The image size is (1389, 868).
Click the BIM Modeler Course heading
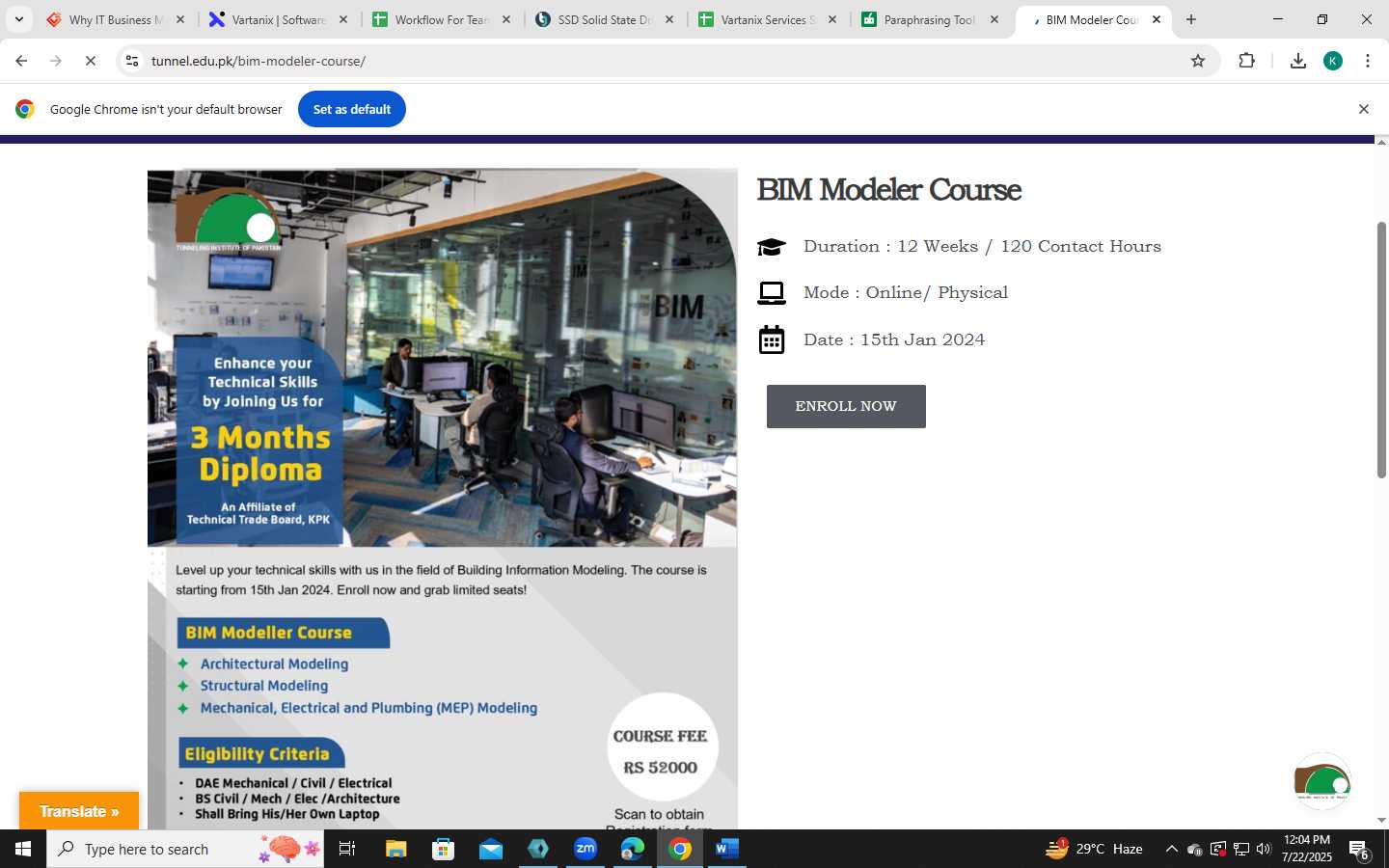point(888,190)
